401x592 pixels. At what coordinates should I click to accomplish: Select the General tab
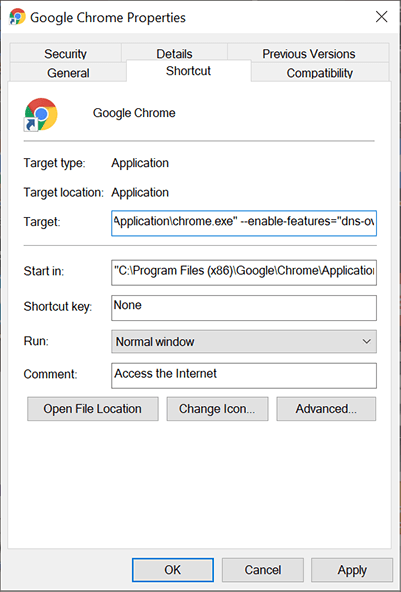tap(68, 72)
